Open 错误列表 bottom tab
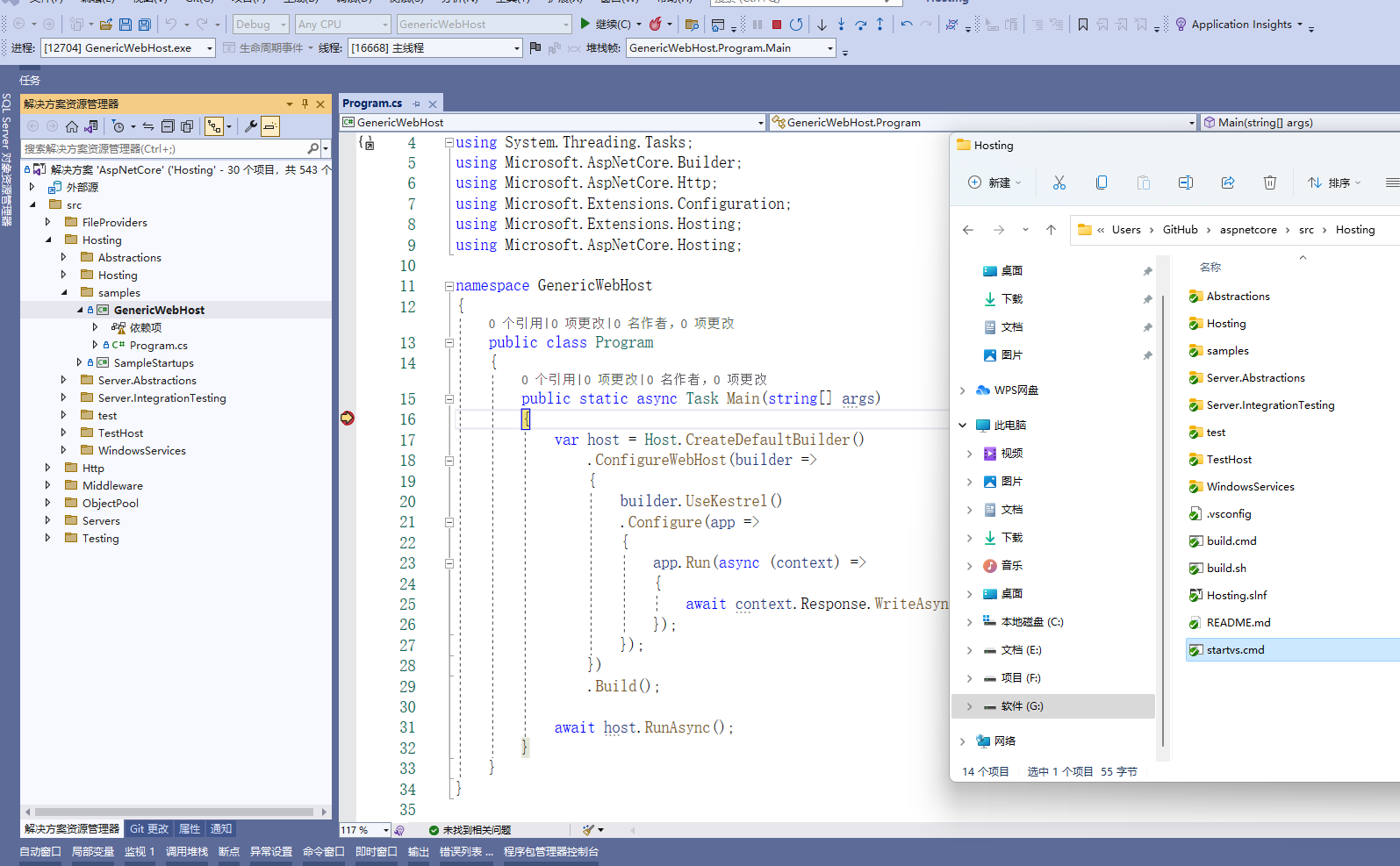 click(466, 852)
